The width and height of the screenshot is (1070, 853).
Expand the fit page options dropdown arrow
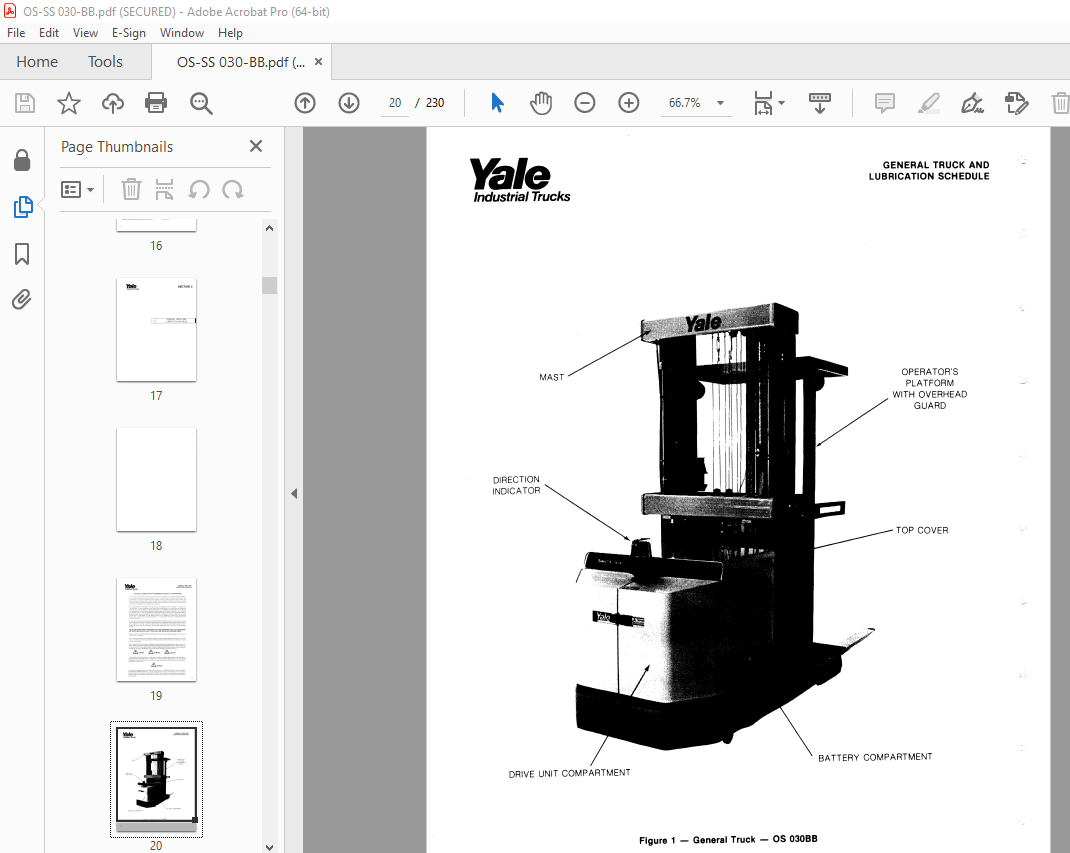782,103
